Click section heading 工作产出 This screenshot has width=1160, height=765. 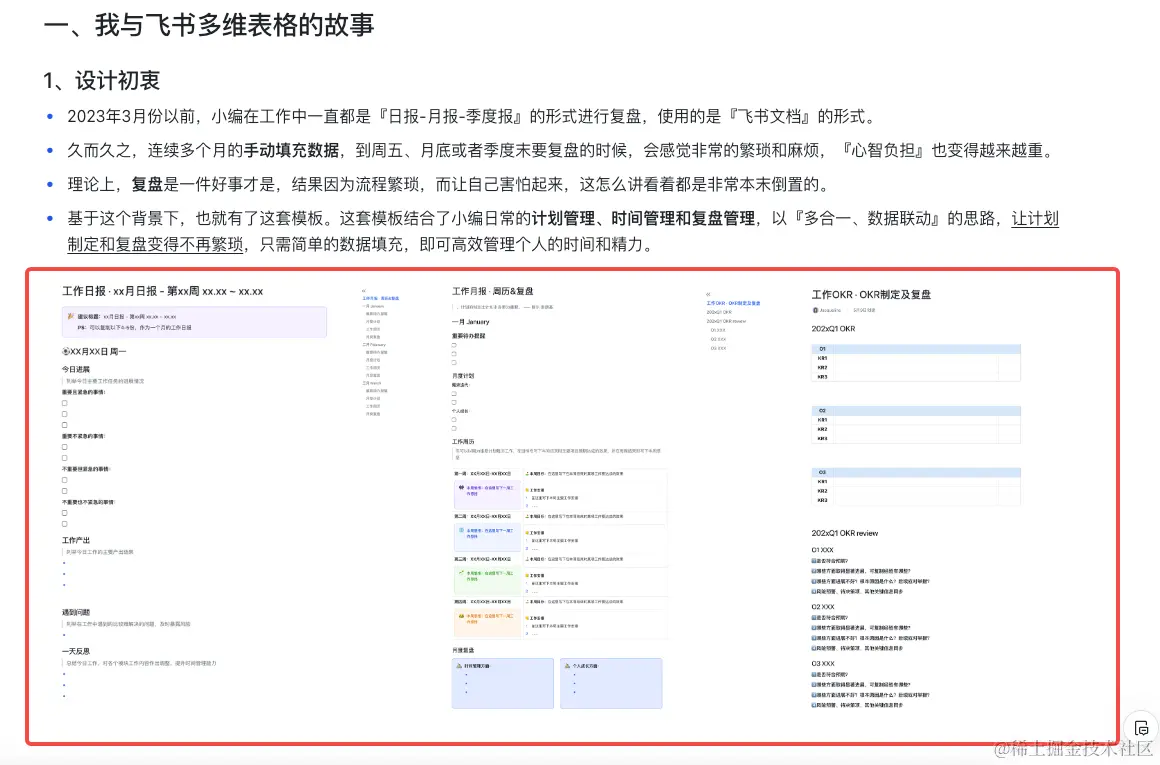[75, 540]
